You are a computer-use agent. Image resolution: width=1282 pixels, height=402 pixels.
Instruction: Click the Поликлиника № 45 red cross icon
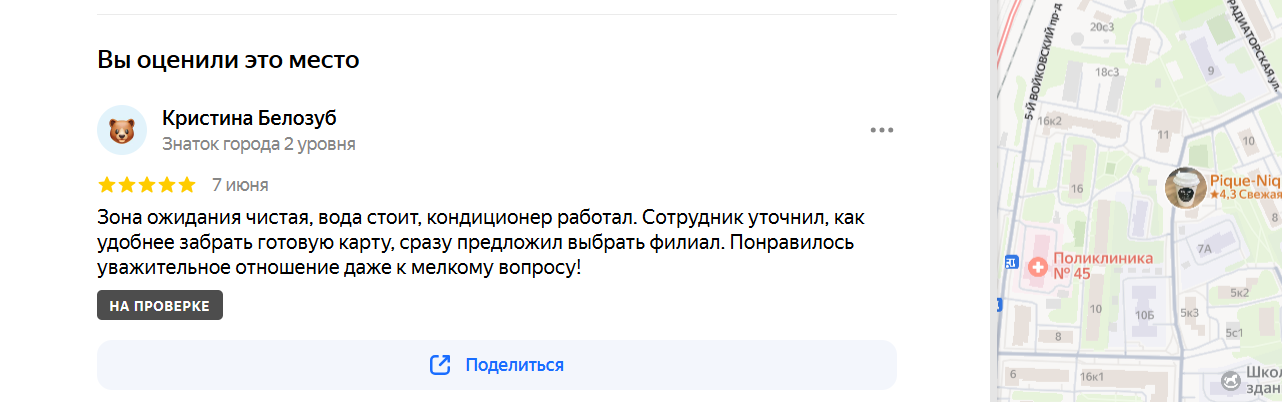tap(1037, 267)
